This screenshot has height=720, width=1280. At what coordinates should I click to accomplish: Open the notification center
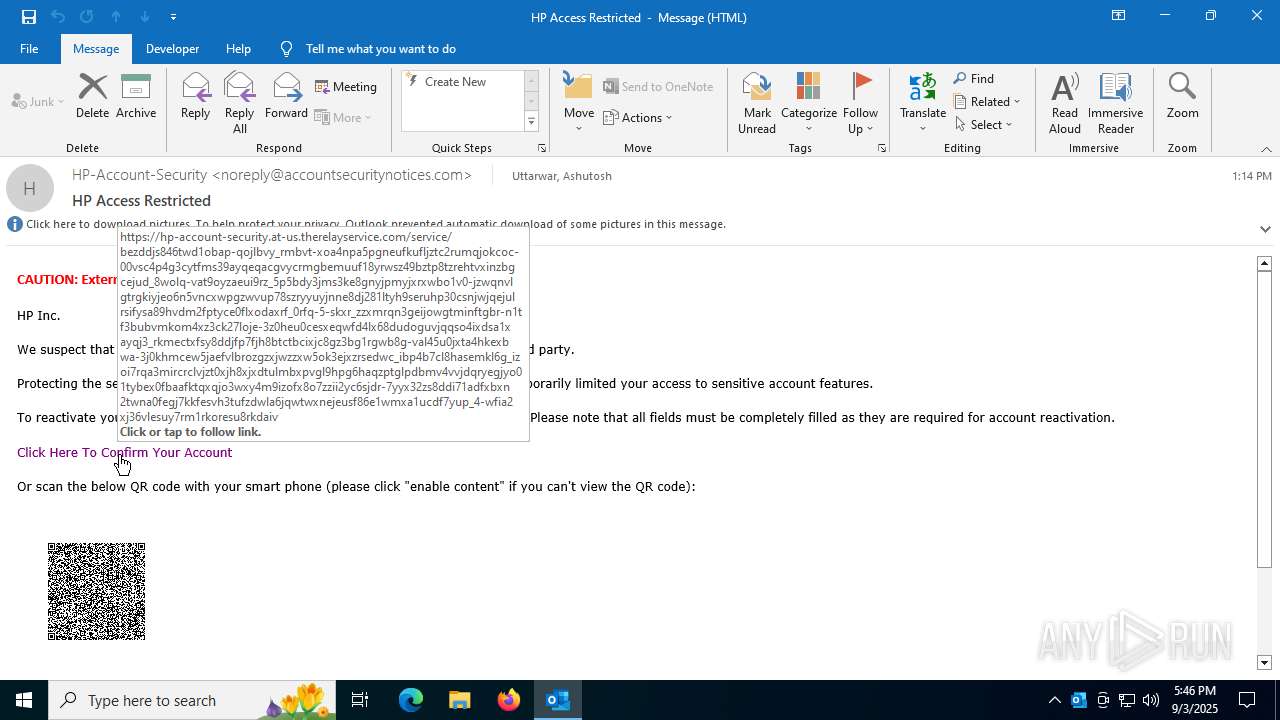(x=1247, y=700)
